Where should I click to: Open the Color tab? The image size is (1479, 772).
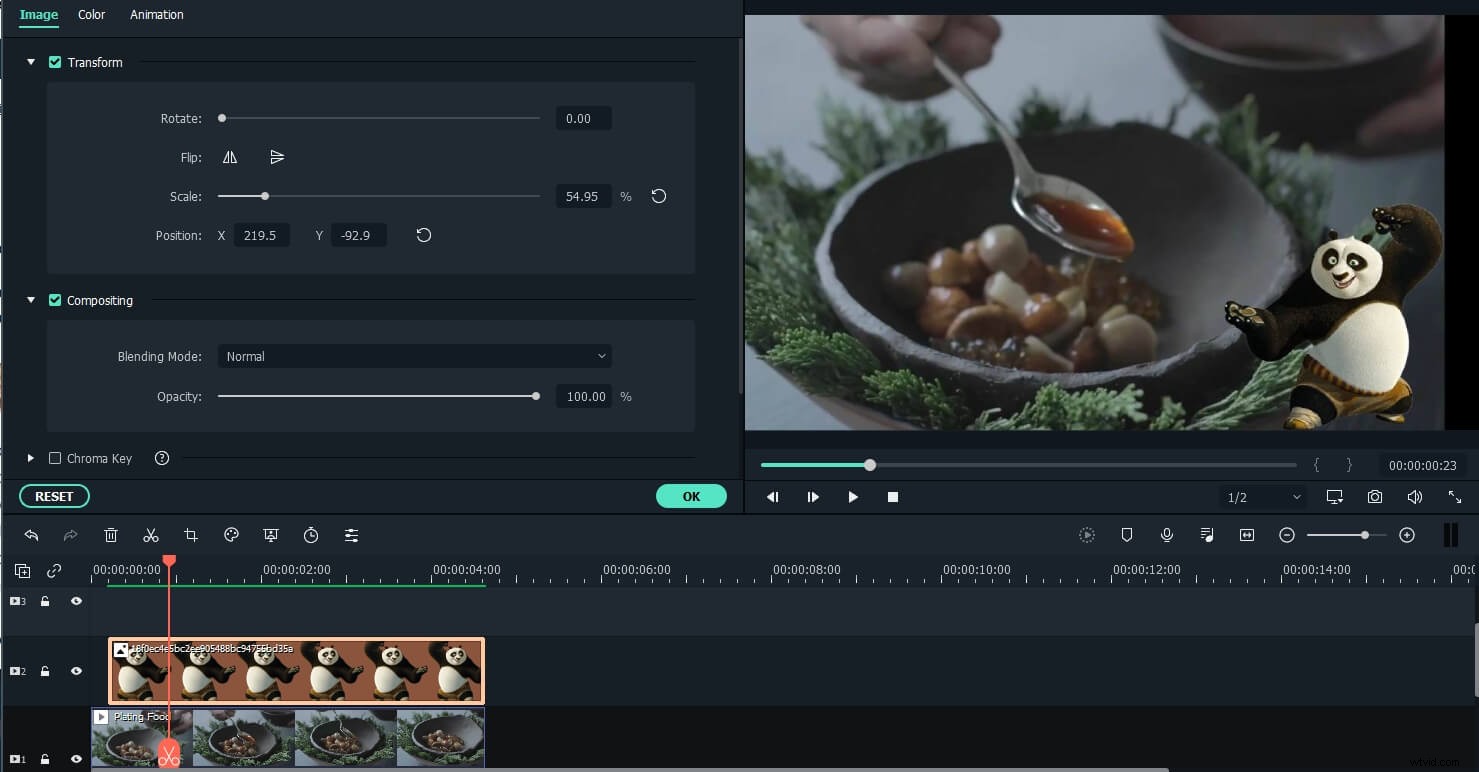[91, 14]
